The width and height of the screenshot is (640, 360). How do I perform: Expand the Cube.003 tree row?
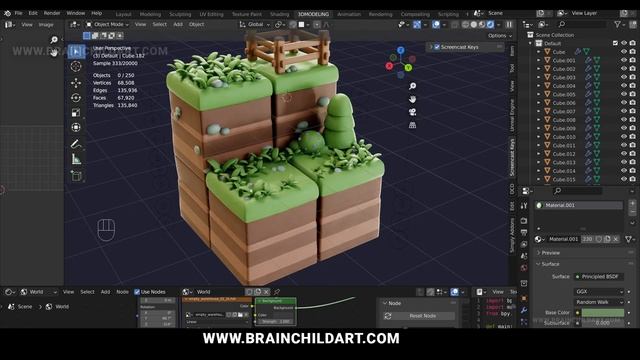[538, 78]
